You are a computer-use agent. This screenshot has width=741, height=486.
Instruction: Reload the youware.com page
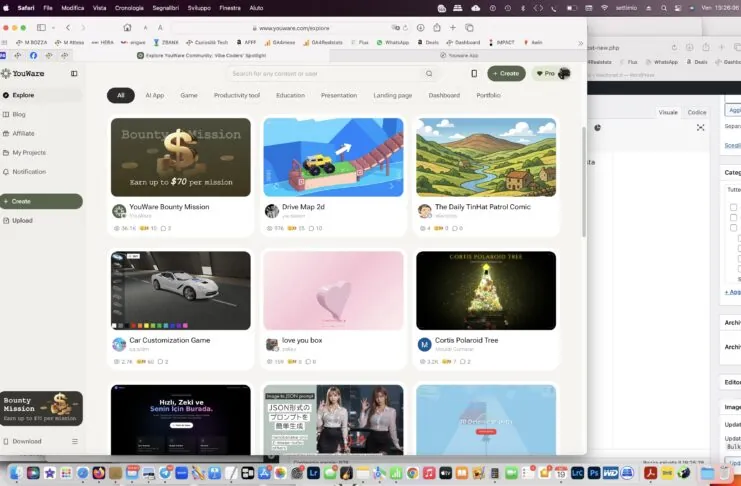click(405, 28)
